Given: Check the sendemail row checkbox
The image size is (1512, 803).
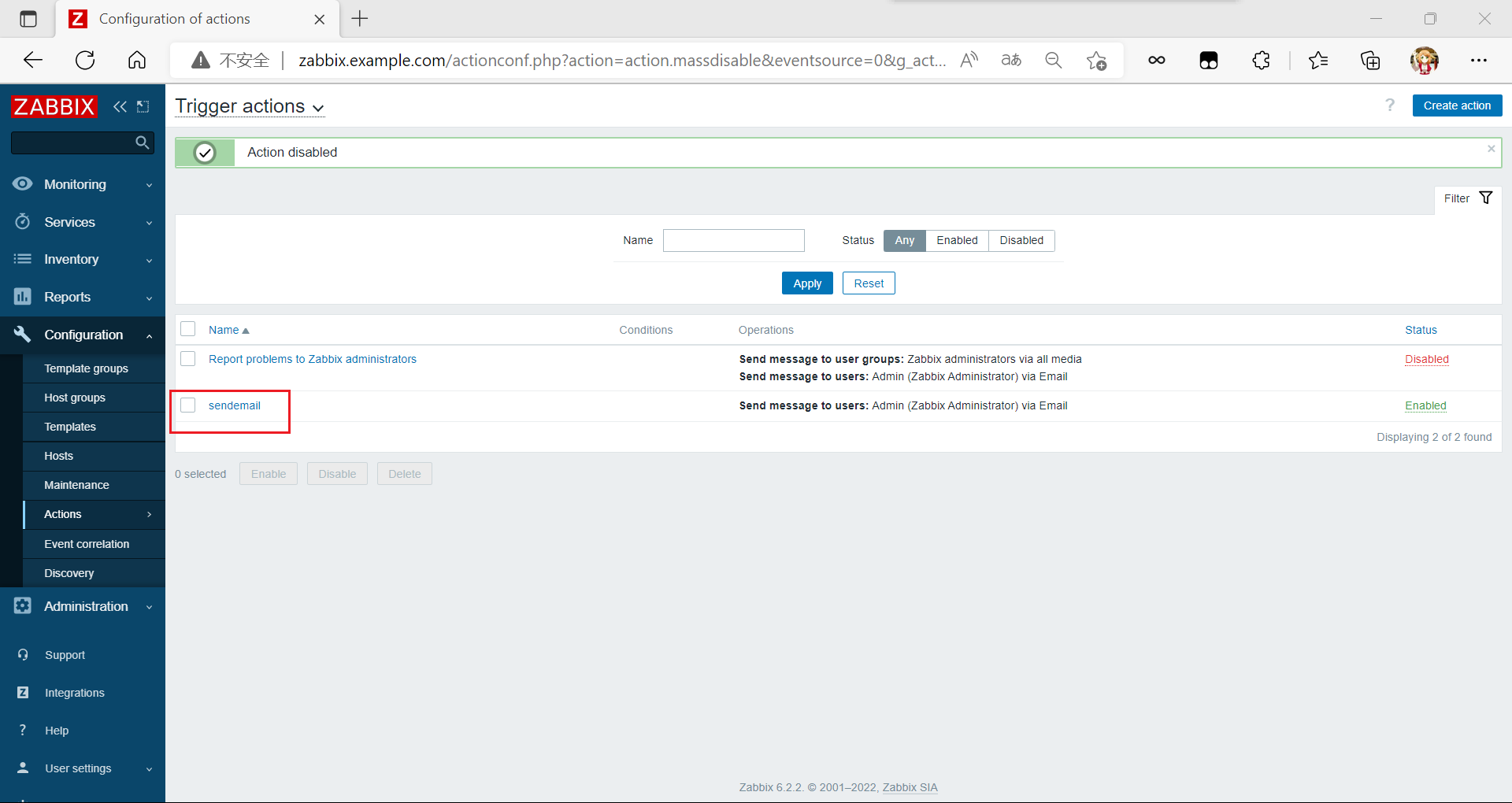Looking at the screenshot, I should click(188, 405).
